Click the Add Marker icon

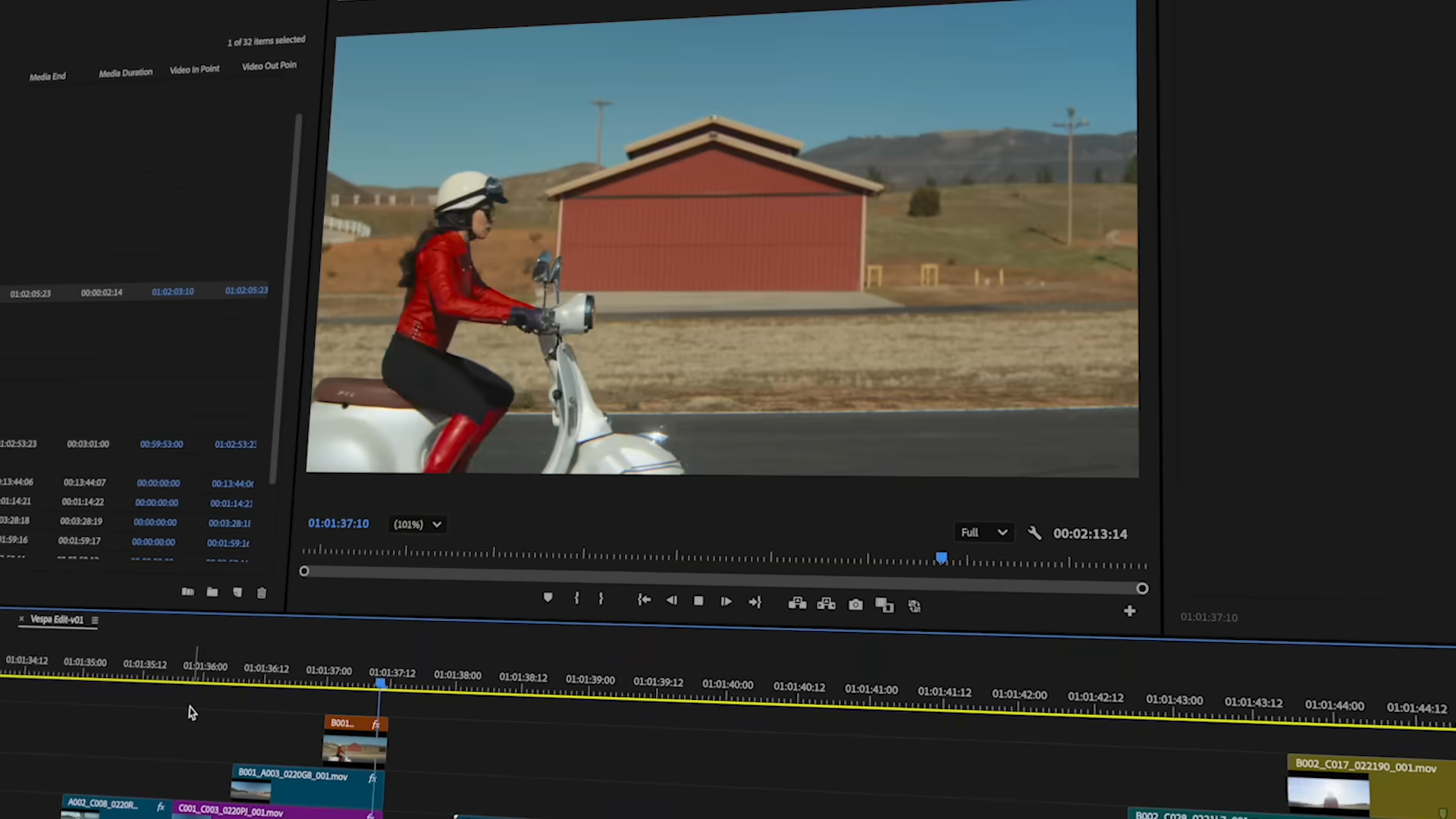548,598
